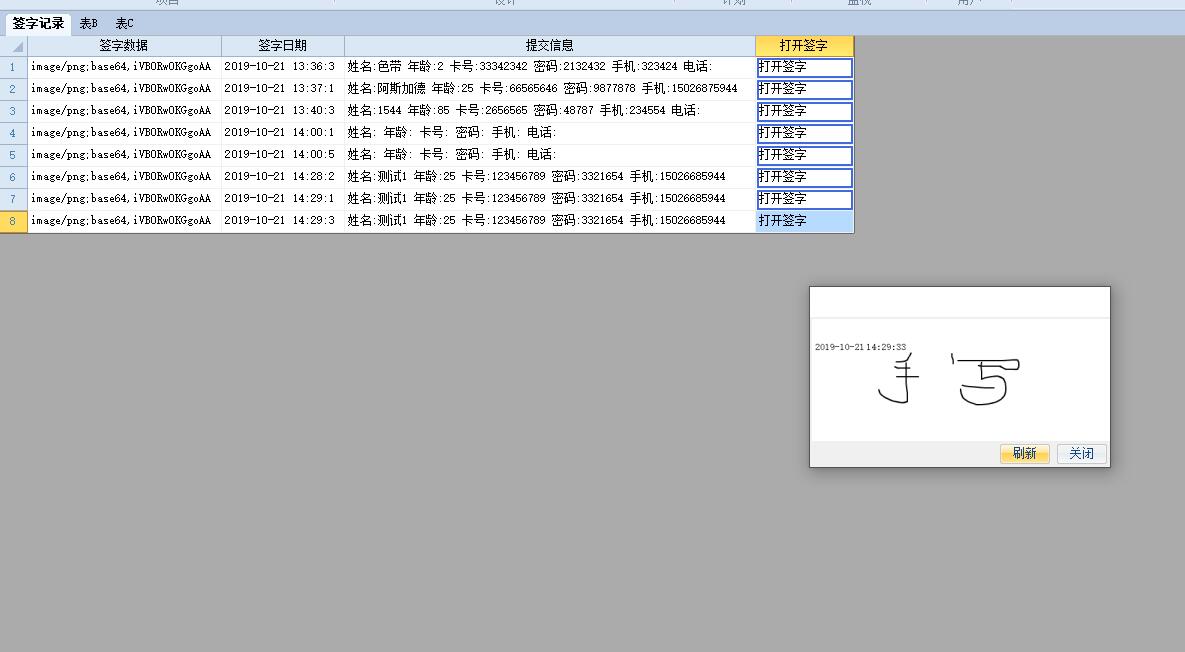Click 打开签字 button in row 3

click(x=805, y=111)
